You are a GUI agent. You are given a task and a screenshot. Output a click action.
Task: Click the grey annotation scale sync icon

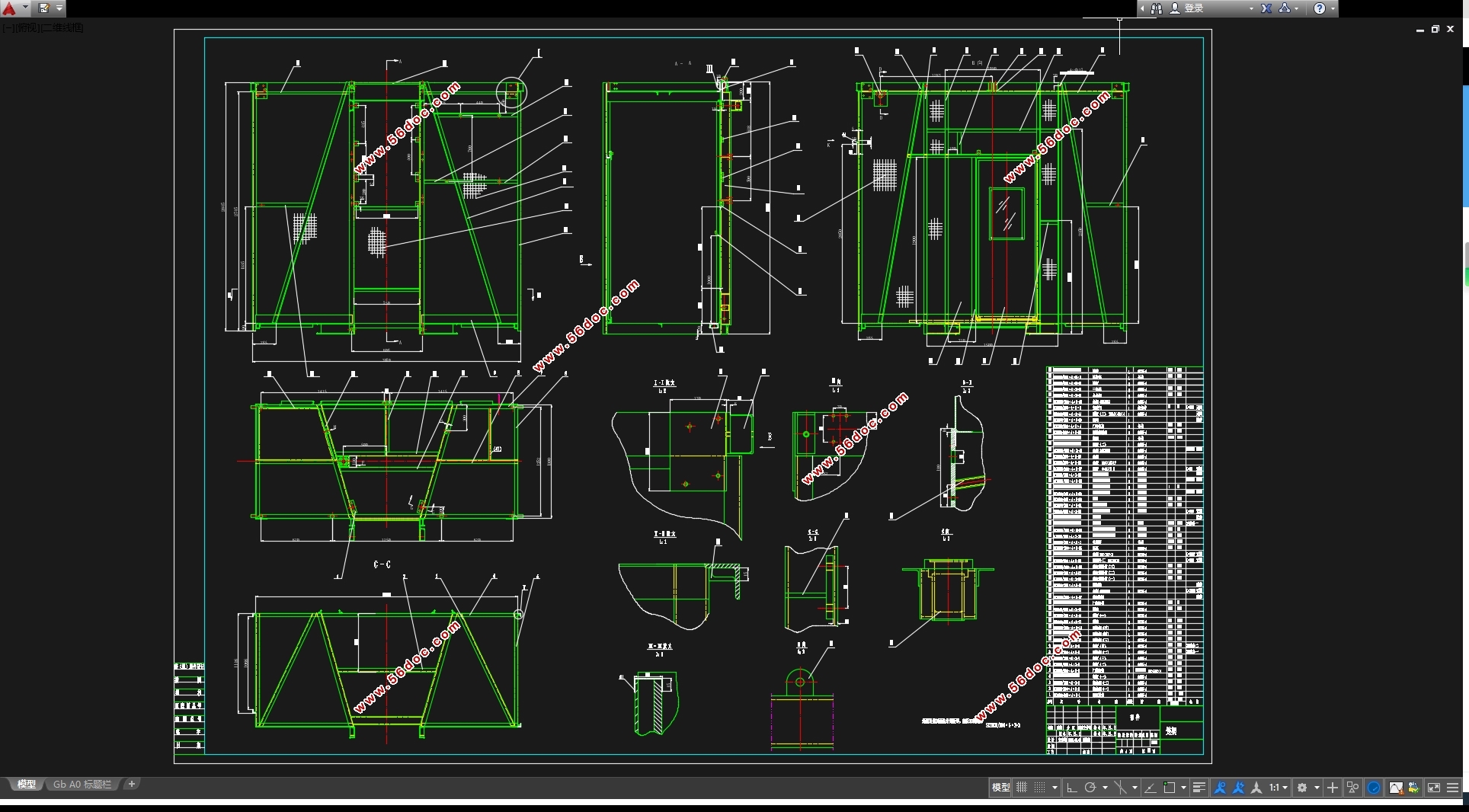(x=1256, y=788)
